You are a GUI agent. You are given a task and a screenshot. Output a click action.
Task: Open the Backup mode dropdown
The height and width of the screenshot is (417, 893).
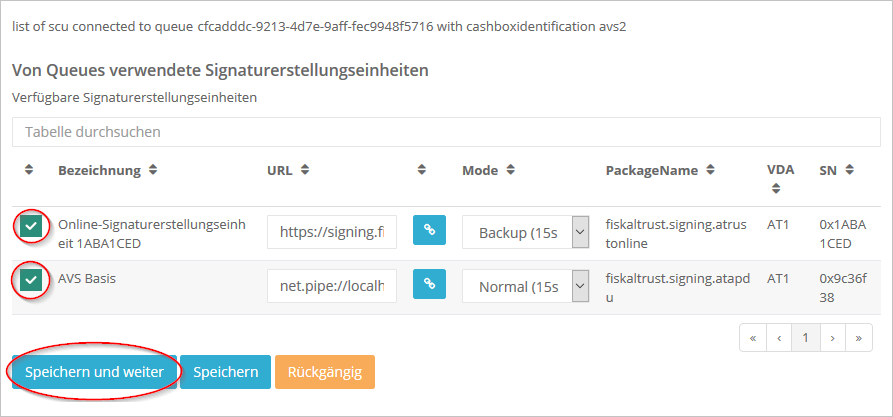click(x=525, y=232)
